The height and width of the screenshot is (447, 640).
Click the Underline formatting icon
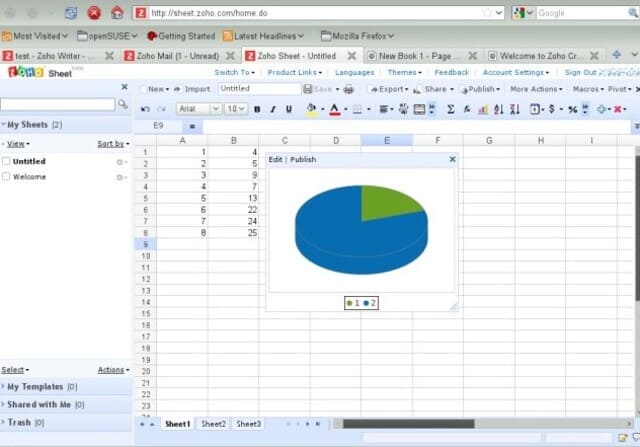[x=289, y=109]
